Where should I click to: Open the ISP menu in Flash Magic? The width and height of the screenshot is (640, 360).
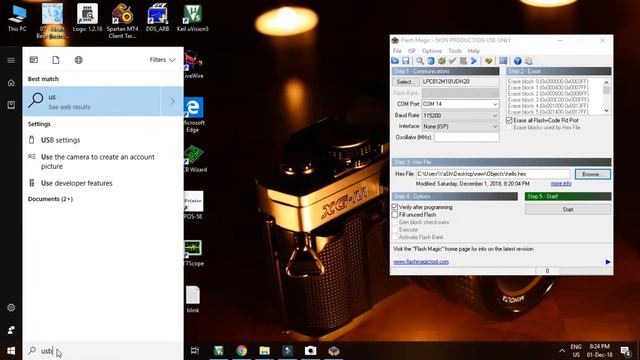pos(412,51)
